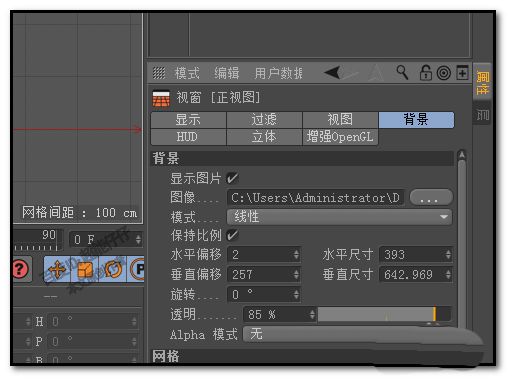Open the Alpha 模式 dropdown

point(347,334)
